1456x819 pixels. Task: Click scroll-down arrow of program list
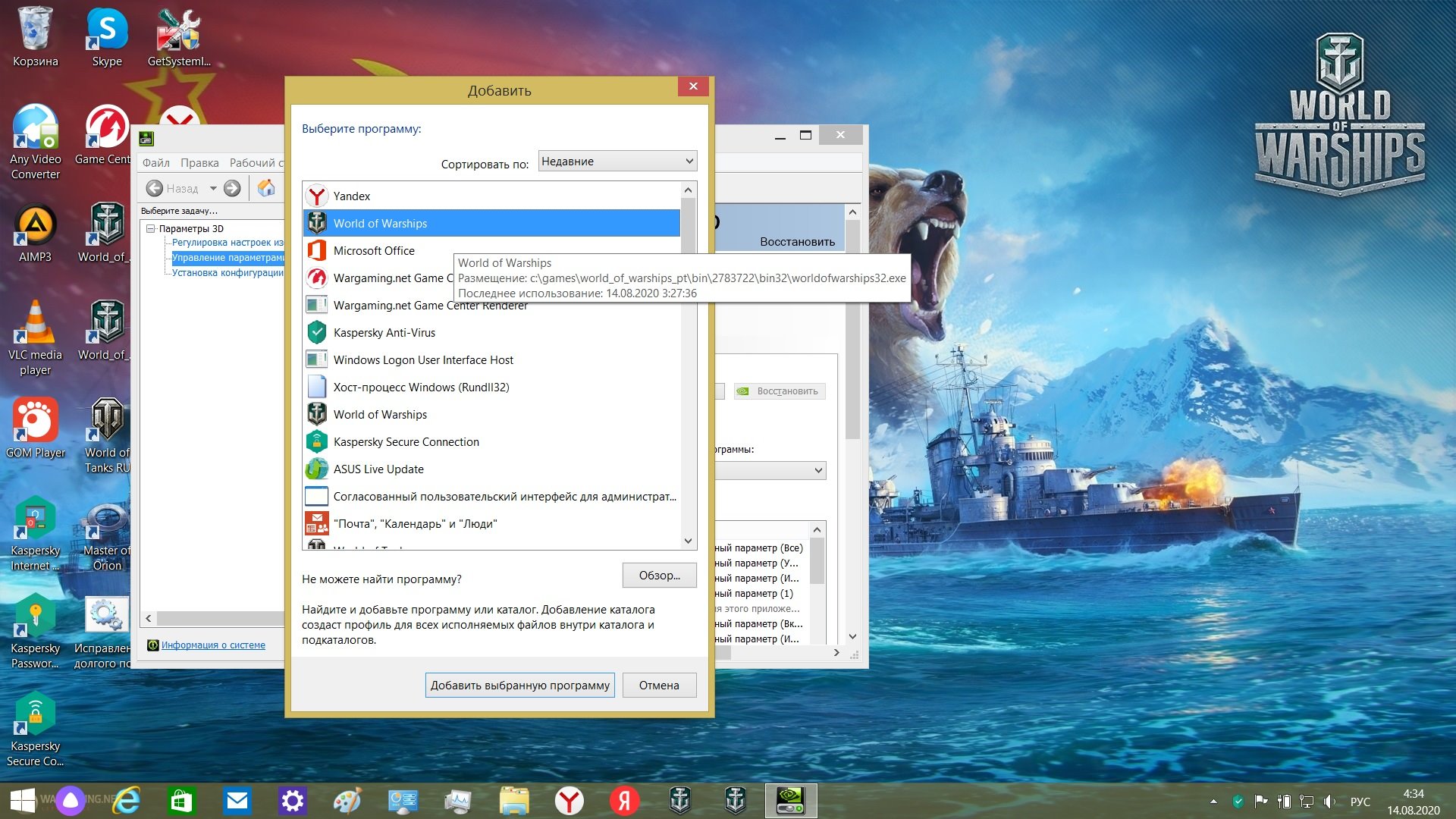[x=688, y=541]
